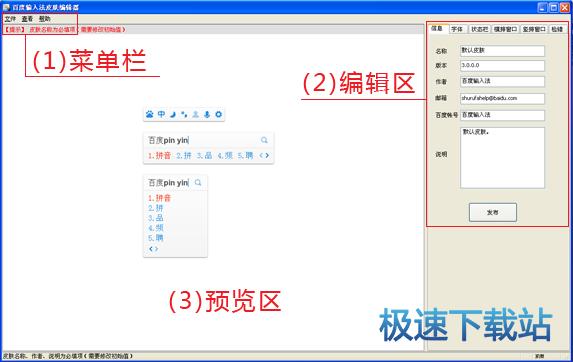The image size is (573, 362).
Task: Click previous-page arrow in horizontal candidate window
Action: coord(261,155)
